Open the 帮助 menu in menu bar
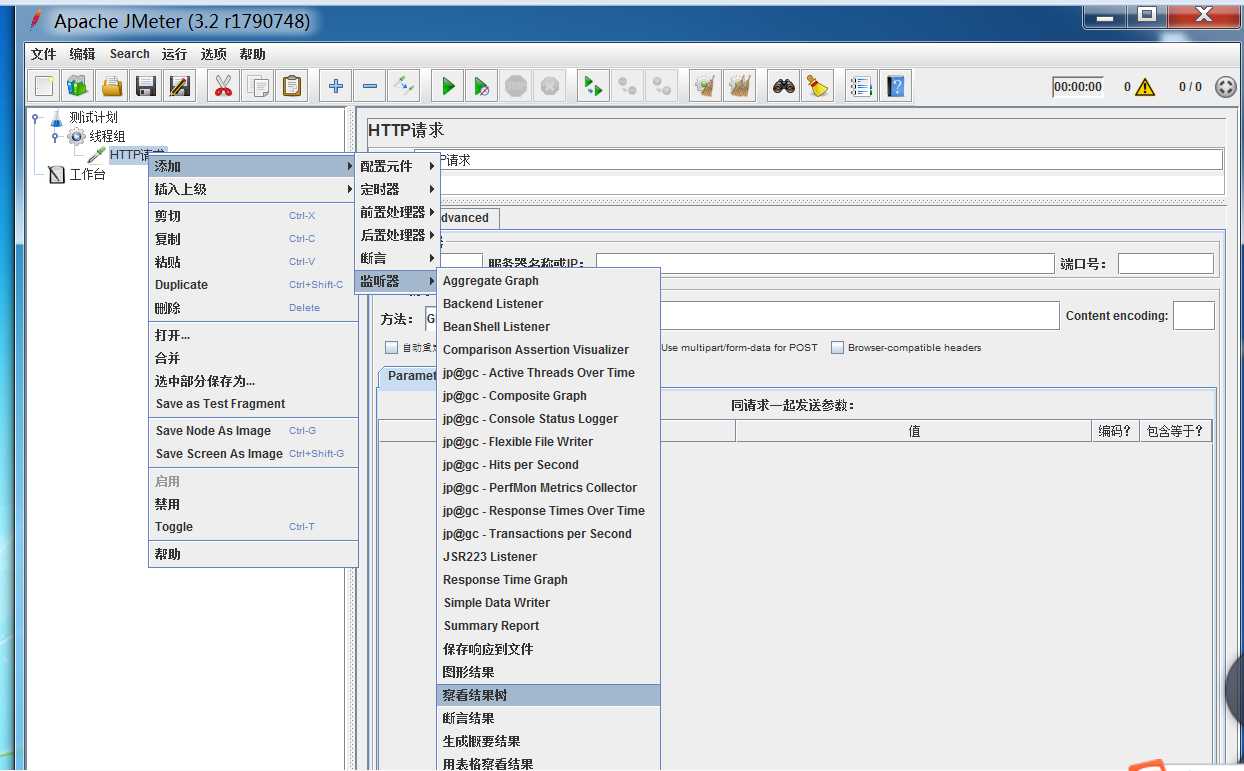Viewport: 1244px width, 771px height. (253, 54)
